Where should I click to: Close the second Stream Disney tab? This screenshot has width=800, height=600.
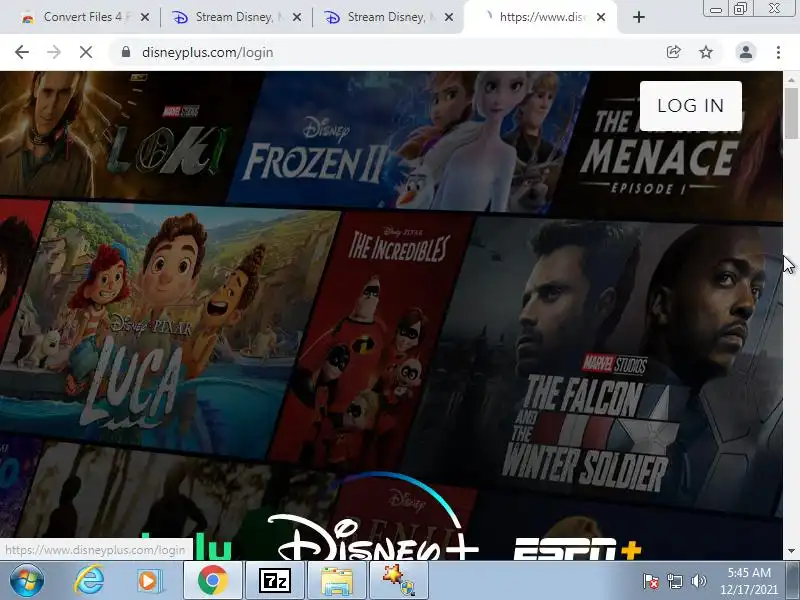(448, 17)
